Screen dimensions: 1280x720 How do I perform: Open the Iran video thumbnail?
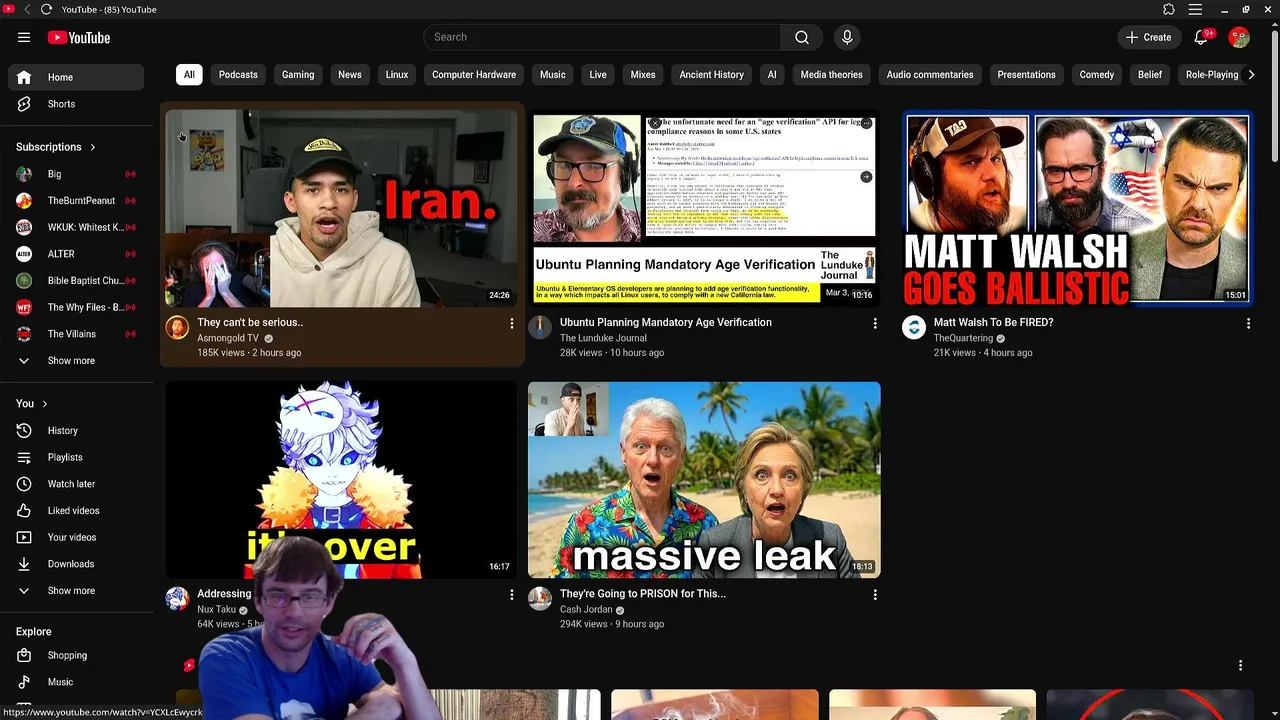pyautogui.click(x=342, y=208)
